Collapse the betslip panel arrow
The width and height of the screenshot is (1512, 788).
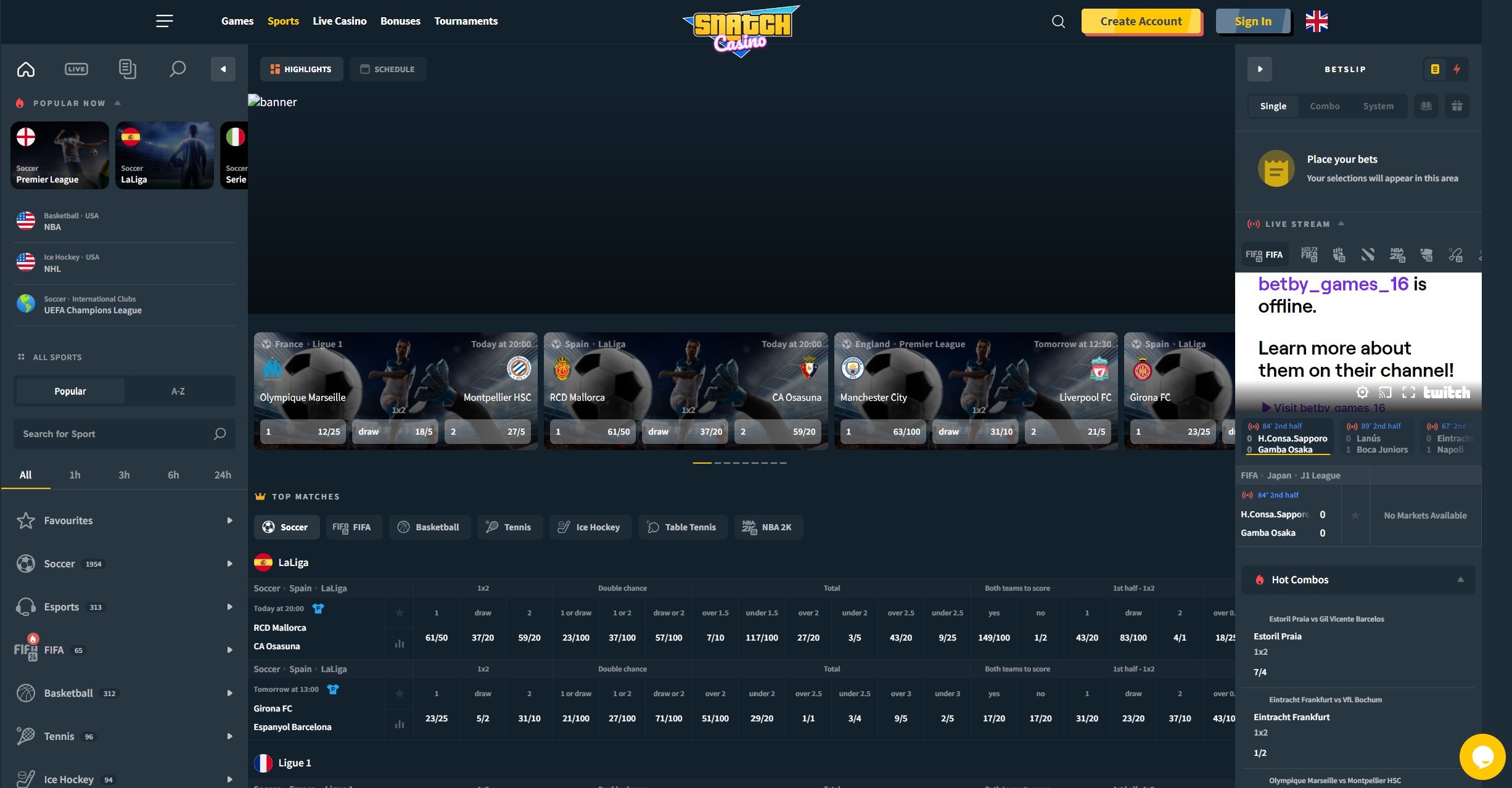(x=1260, y=69)
